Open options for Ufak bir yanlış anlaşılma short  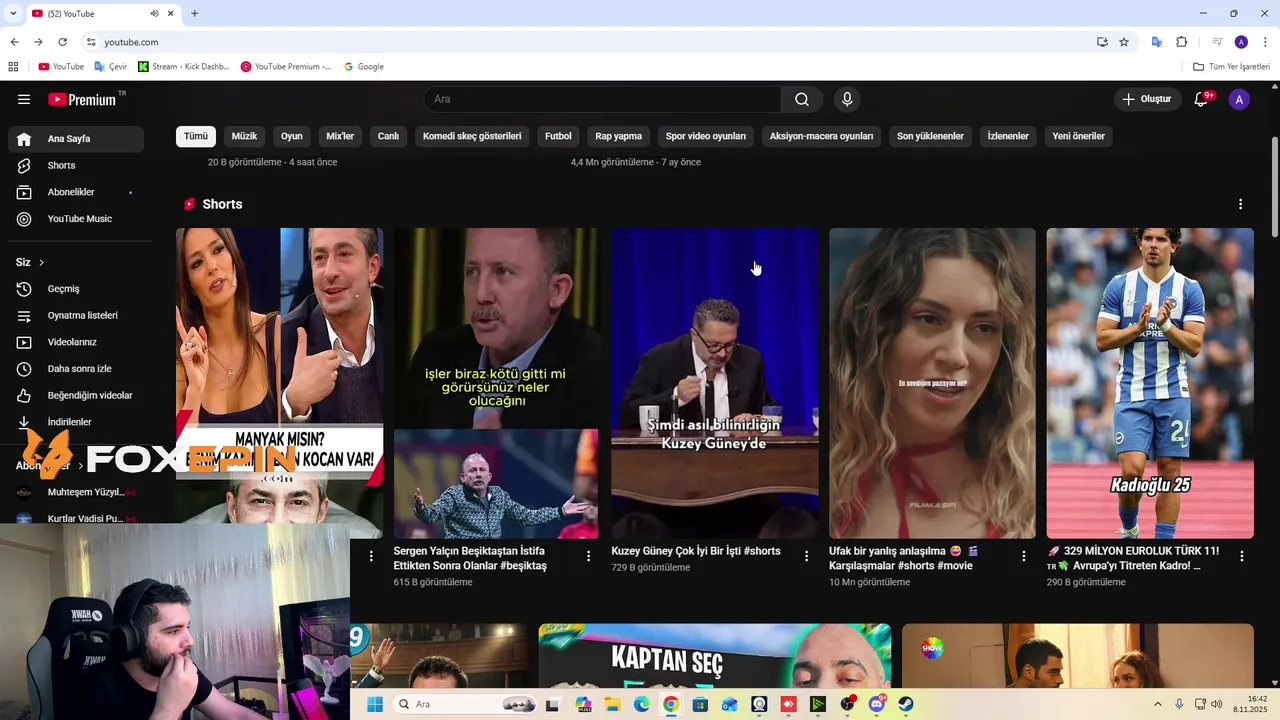[1024, 556]
